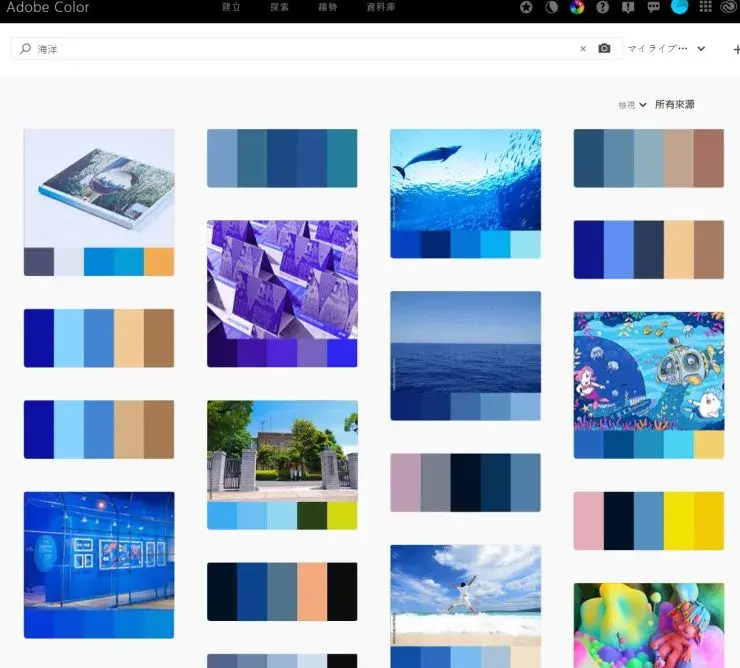
Task: Open help question mark icon
Action: point(603,7)
